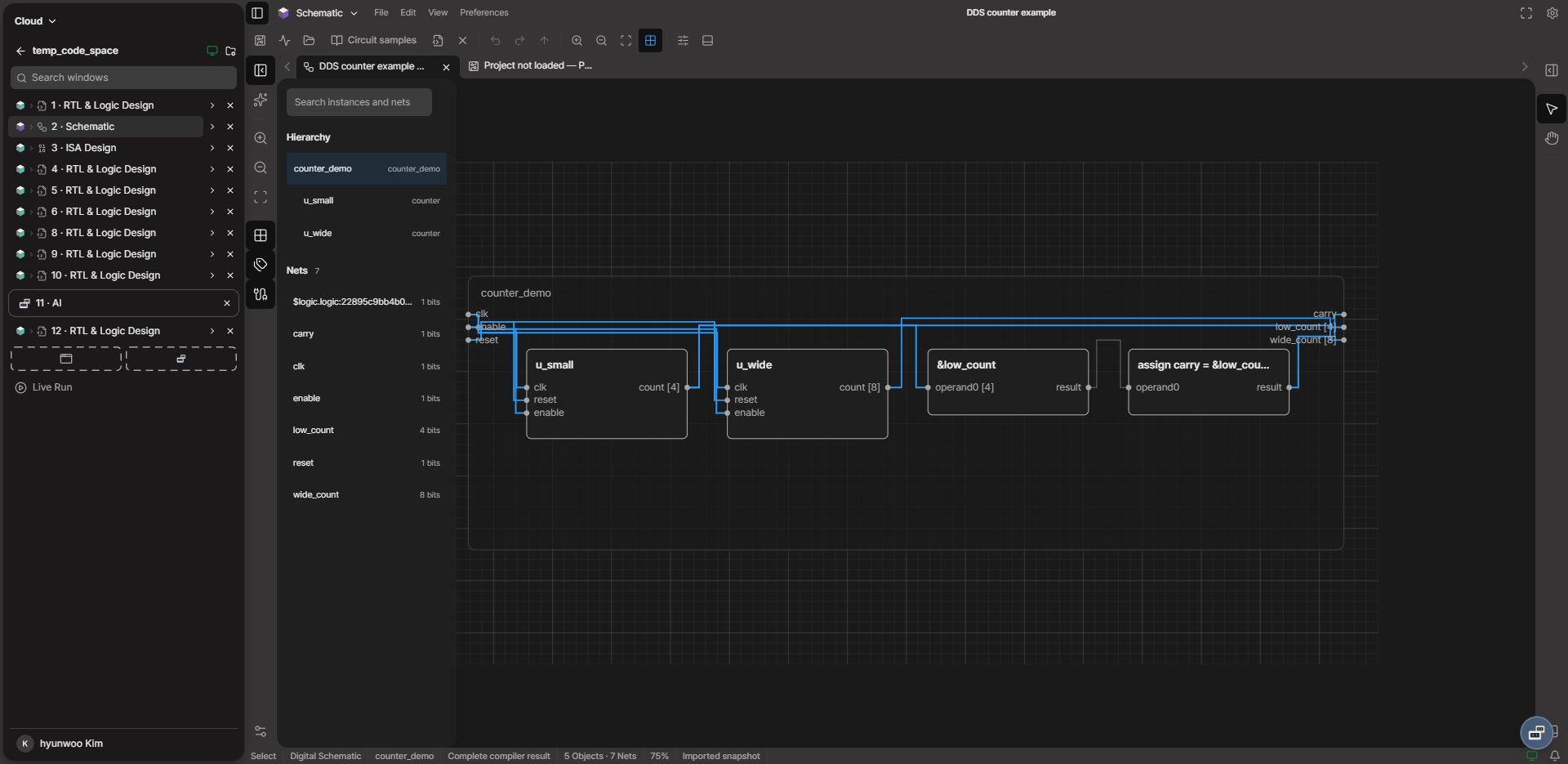Switch to the Project not loaded tab

(531, 65)
